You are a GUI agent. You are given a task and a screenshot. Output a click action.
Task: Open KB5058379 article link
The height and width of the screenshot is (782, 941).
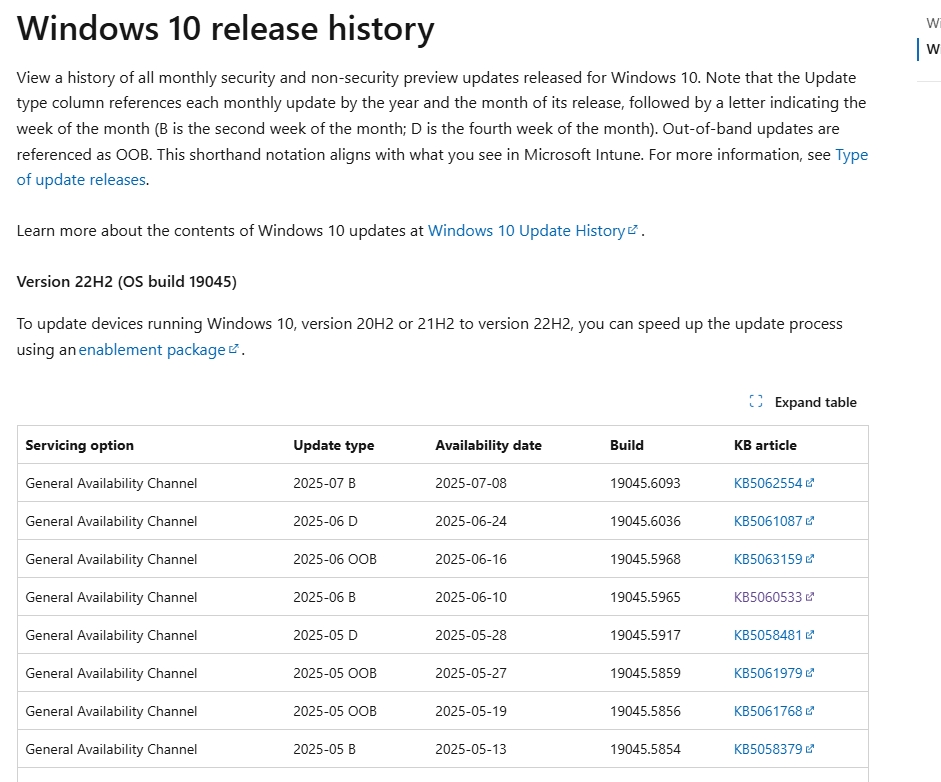(774, 749)
